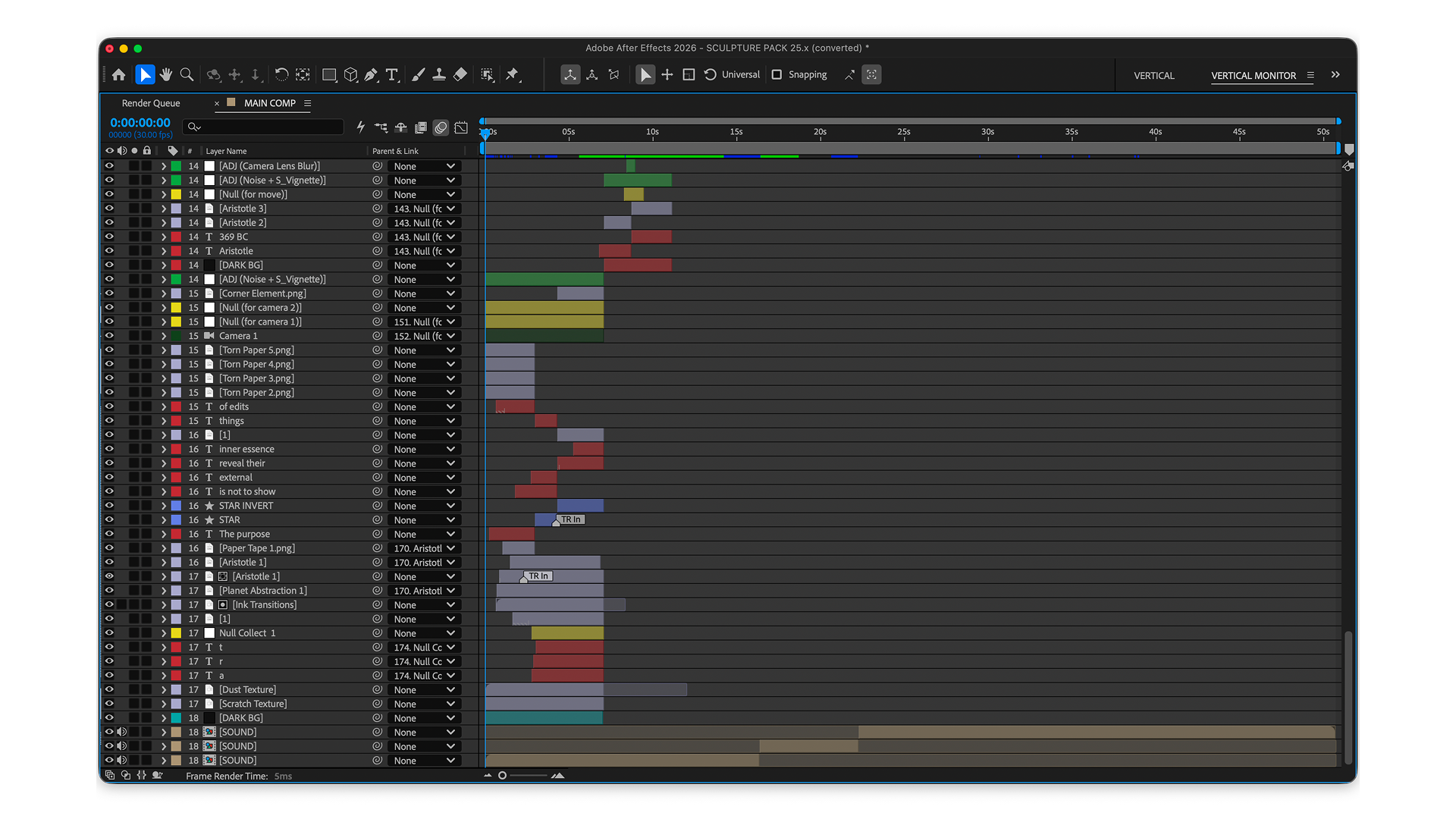Select the Zoom magnifier tool

pyautogui.click(x=187, y=74)
